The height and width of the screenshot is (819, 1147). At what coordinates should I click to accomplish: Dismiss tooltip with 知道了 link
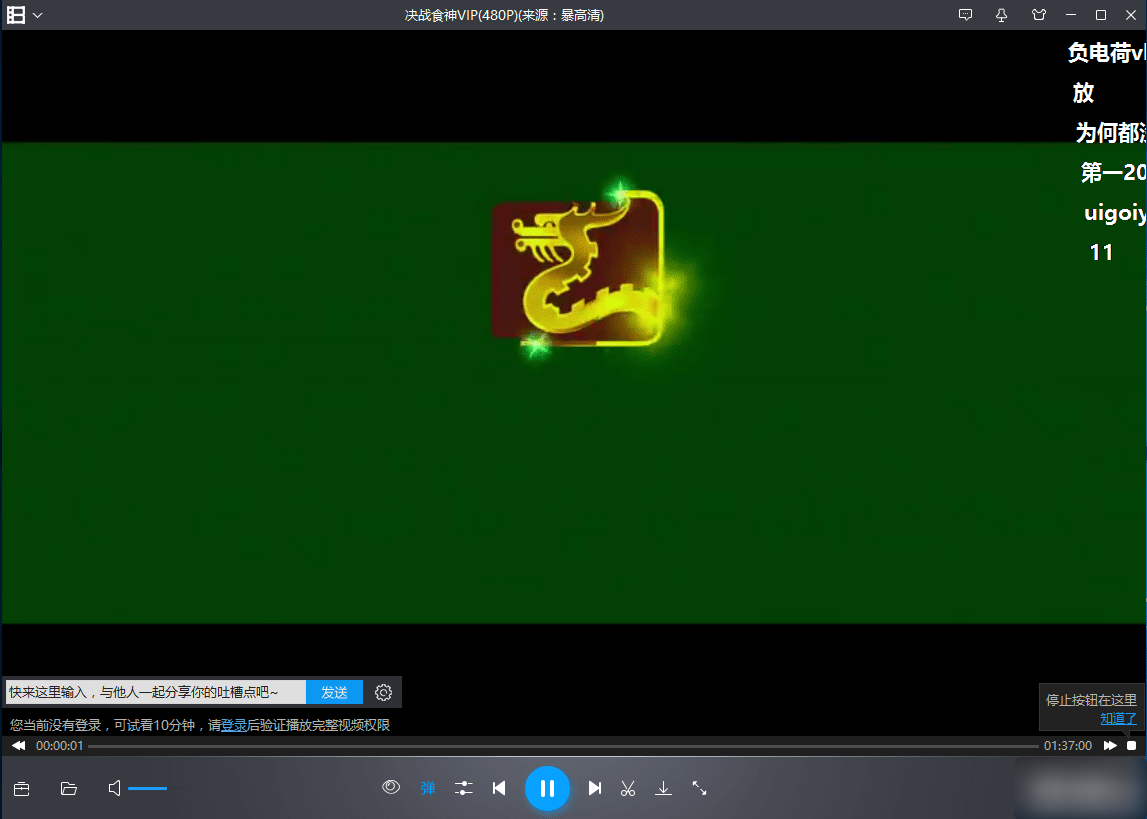point(1118,719)
